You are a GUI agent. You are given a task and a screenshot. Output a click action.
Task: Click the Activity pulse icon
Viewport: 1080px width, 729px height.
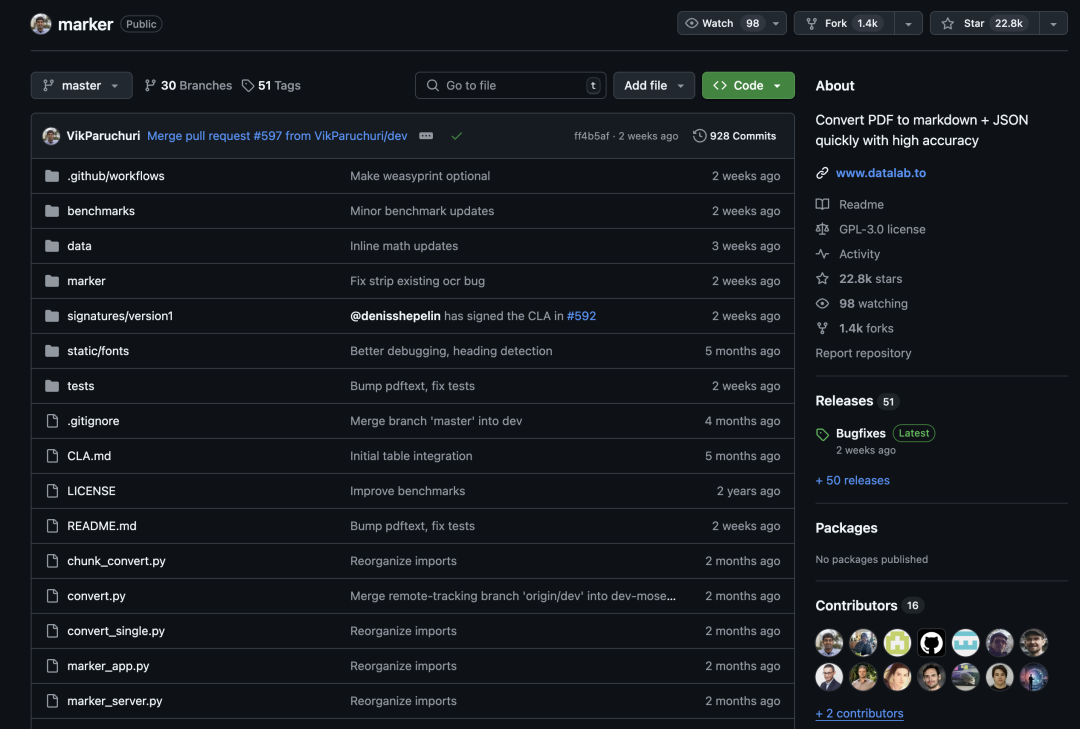point(822,254)
